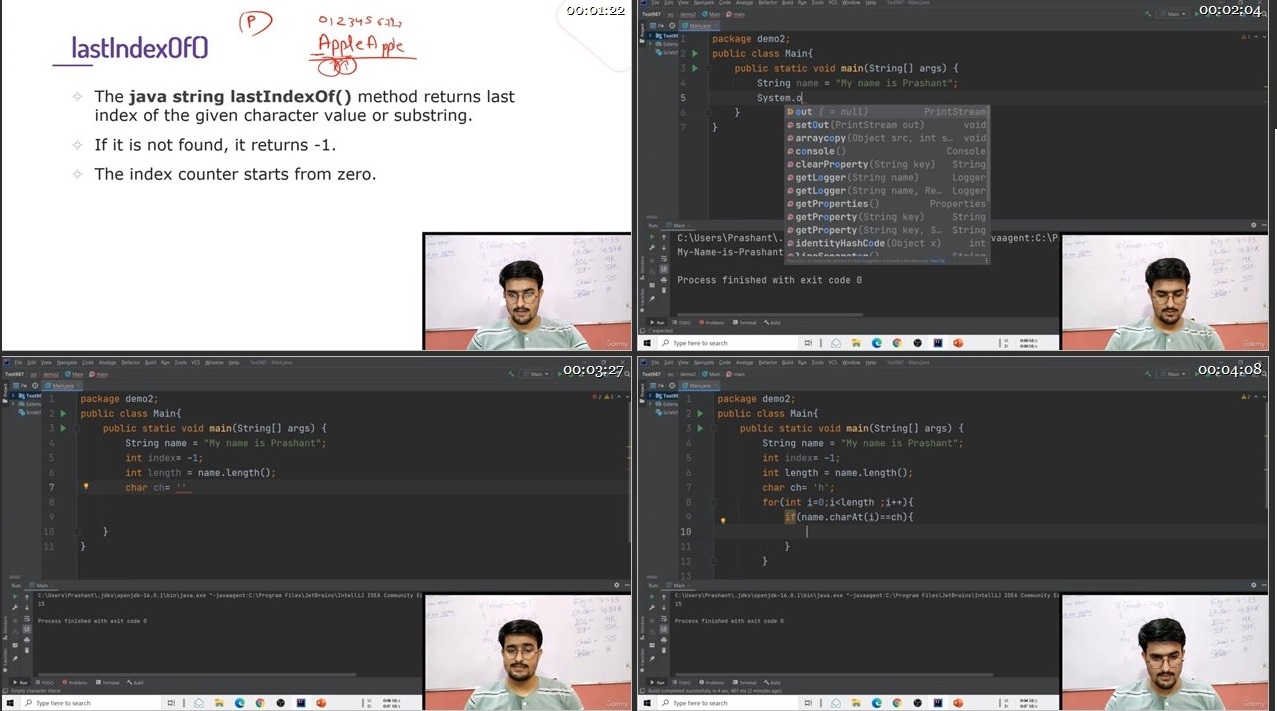Screen dimensions: 1277x711
Task: Expand Test987 project node in 00:02:04 frame
Action: (651, 36)
